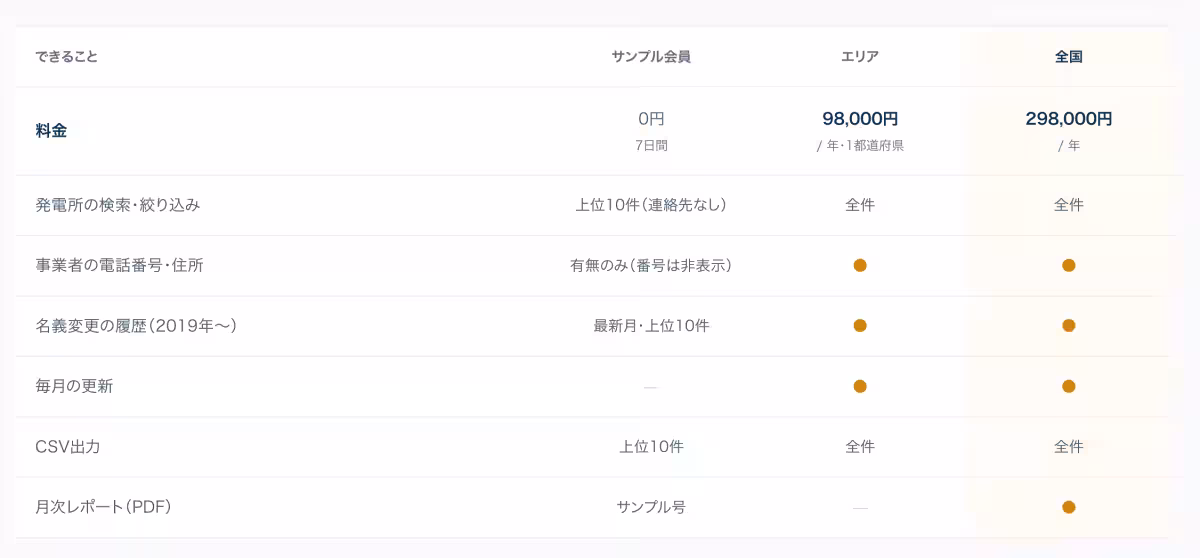Click the orange dot for 電話番号・住所 under 全国
This screenshot has height=558, width=1200.
(x=1069, y=265)
